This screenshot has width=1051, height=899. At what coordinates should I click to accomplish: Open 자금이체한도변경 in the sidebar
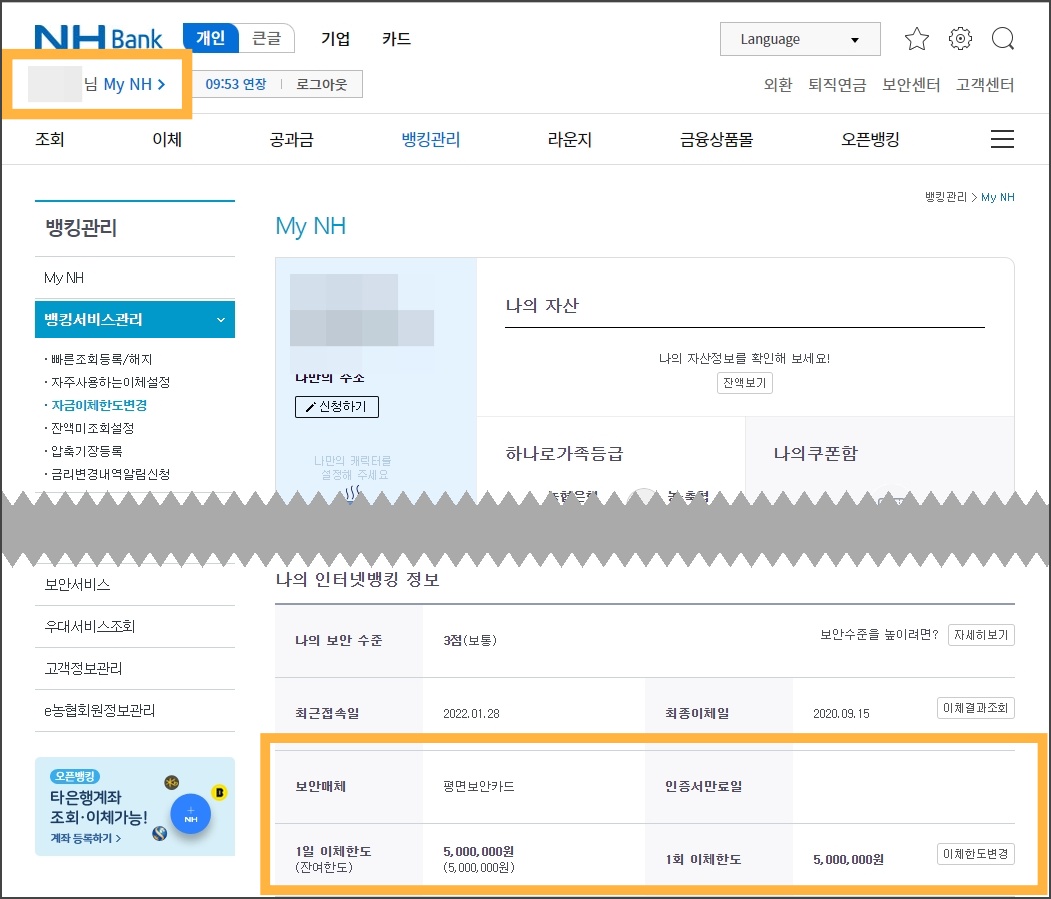[99, 405]
